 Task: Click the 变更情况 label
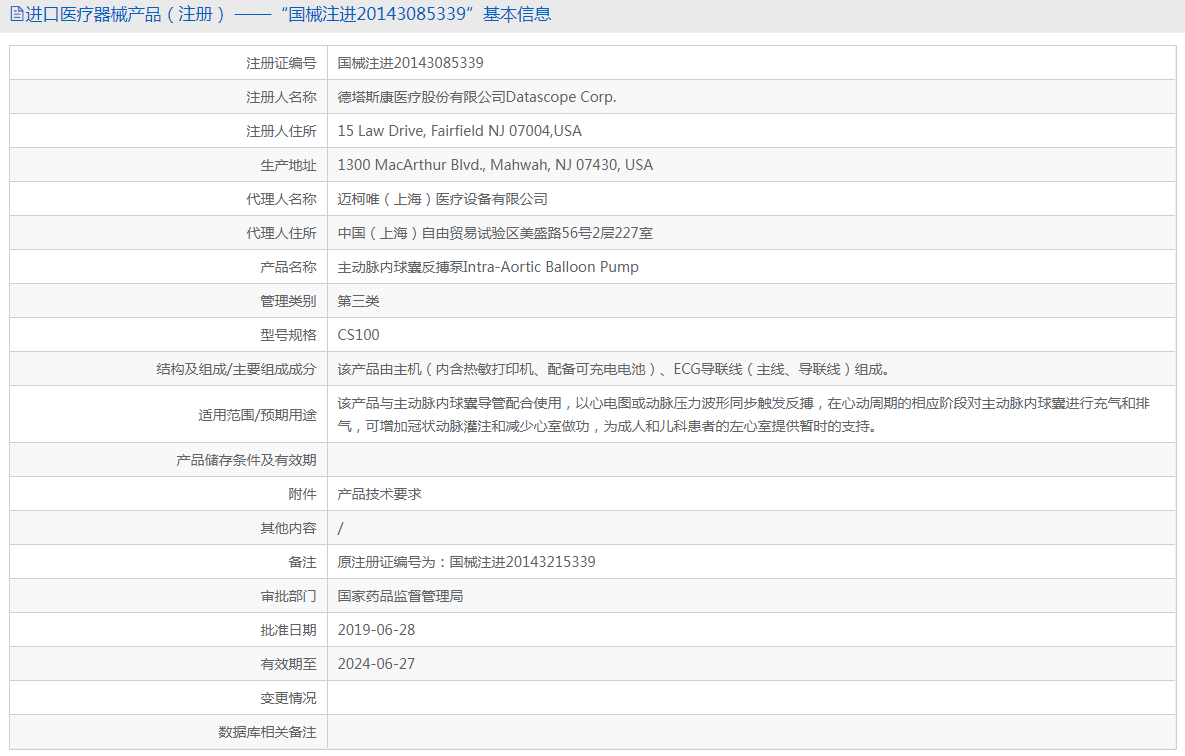289,699
